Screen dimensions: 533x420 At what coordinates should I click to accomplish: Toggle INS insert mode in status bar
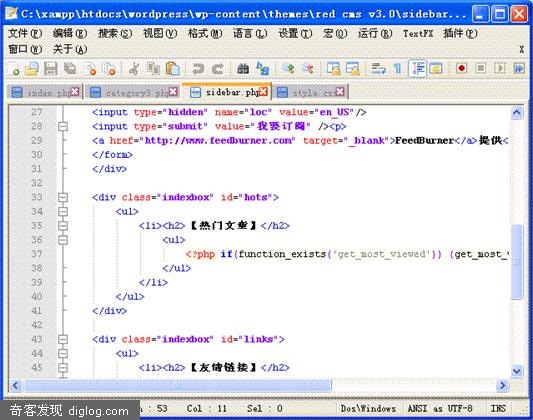[x=498, y=408]
